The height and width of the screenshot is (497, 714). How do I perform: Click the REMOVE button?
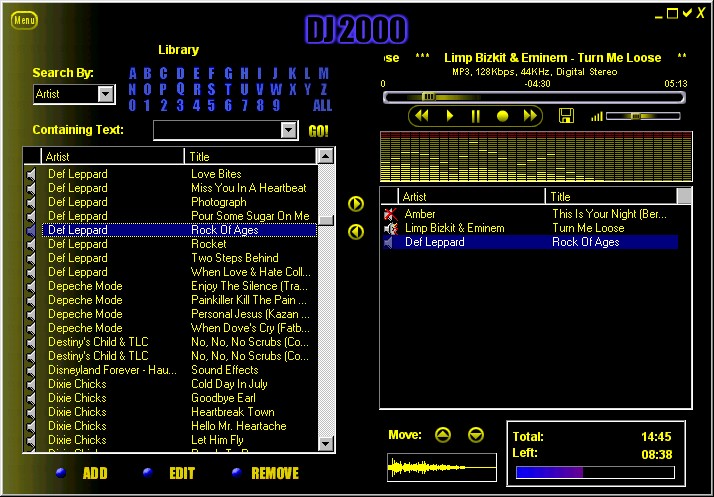click(x=275, y=473)
